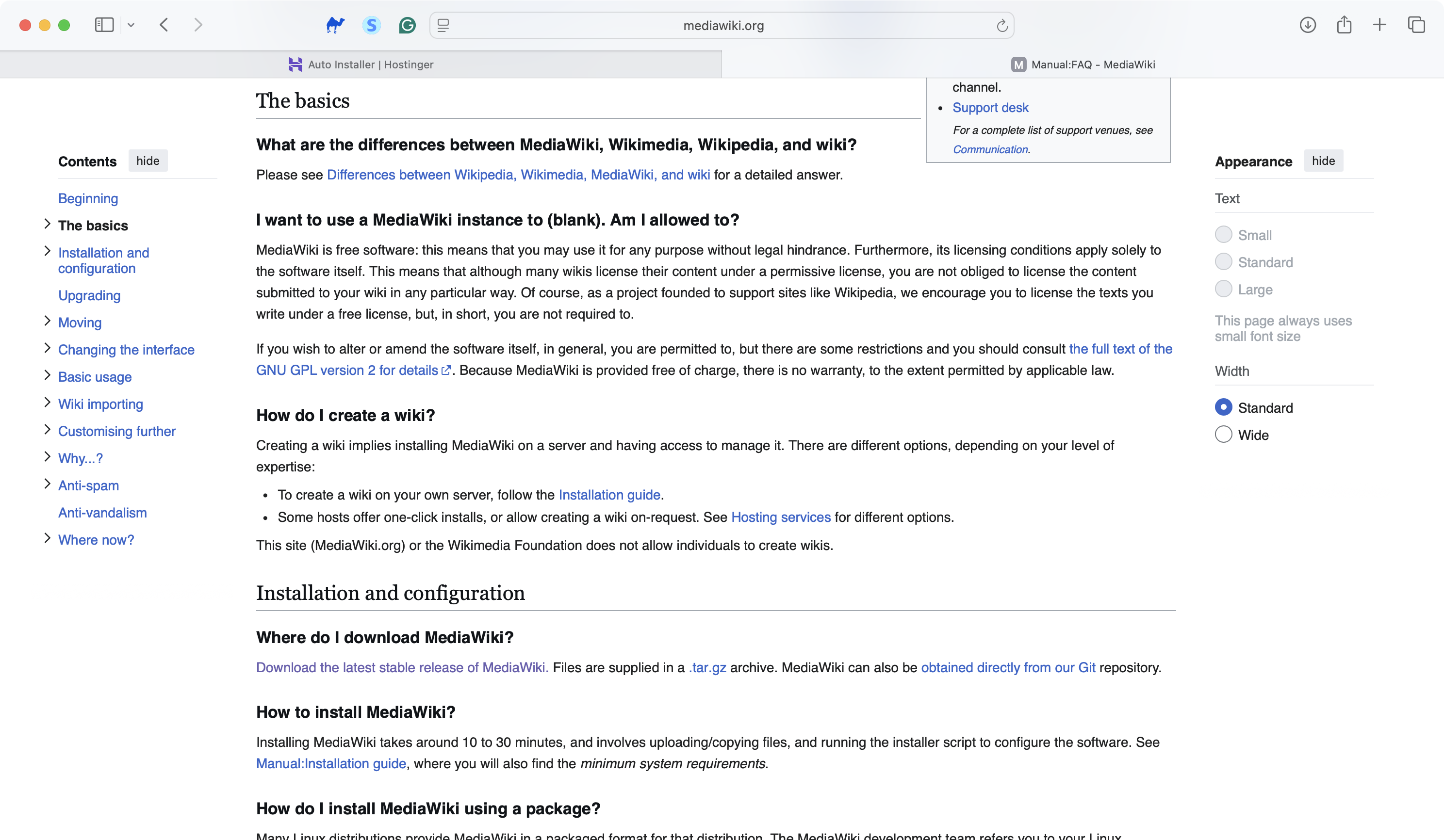Open Downloads from the toolbar
This screenshot has height=840, width=1444.
pyautogui.click(x=1308, y=25)
